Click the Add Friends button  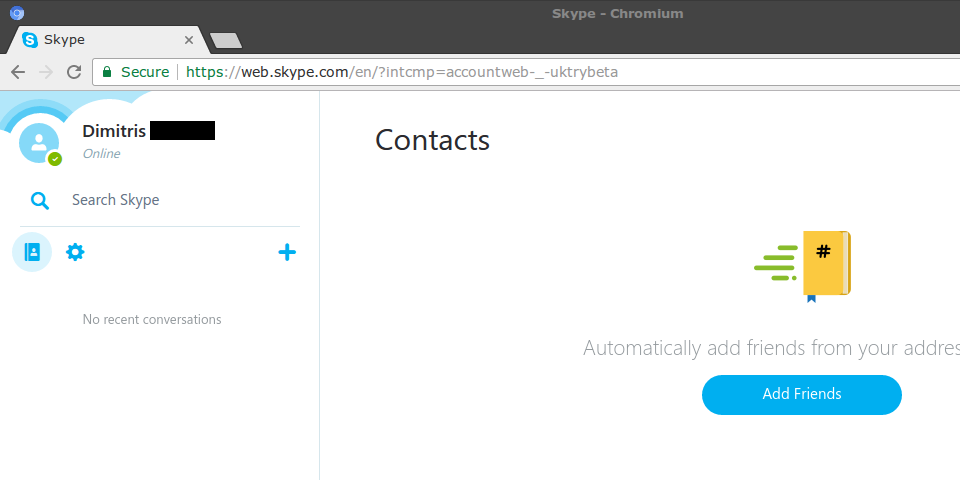tap(801, 394)
